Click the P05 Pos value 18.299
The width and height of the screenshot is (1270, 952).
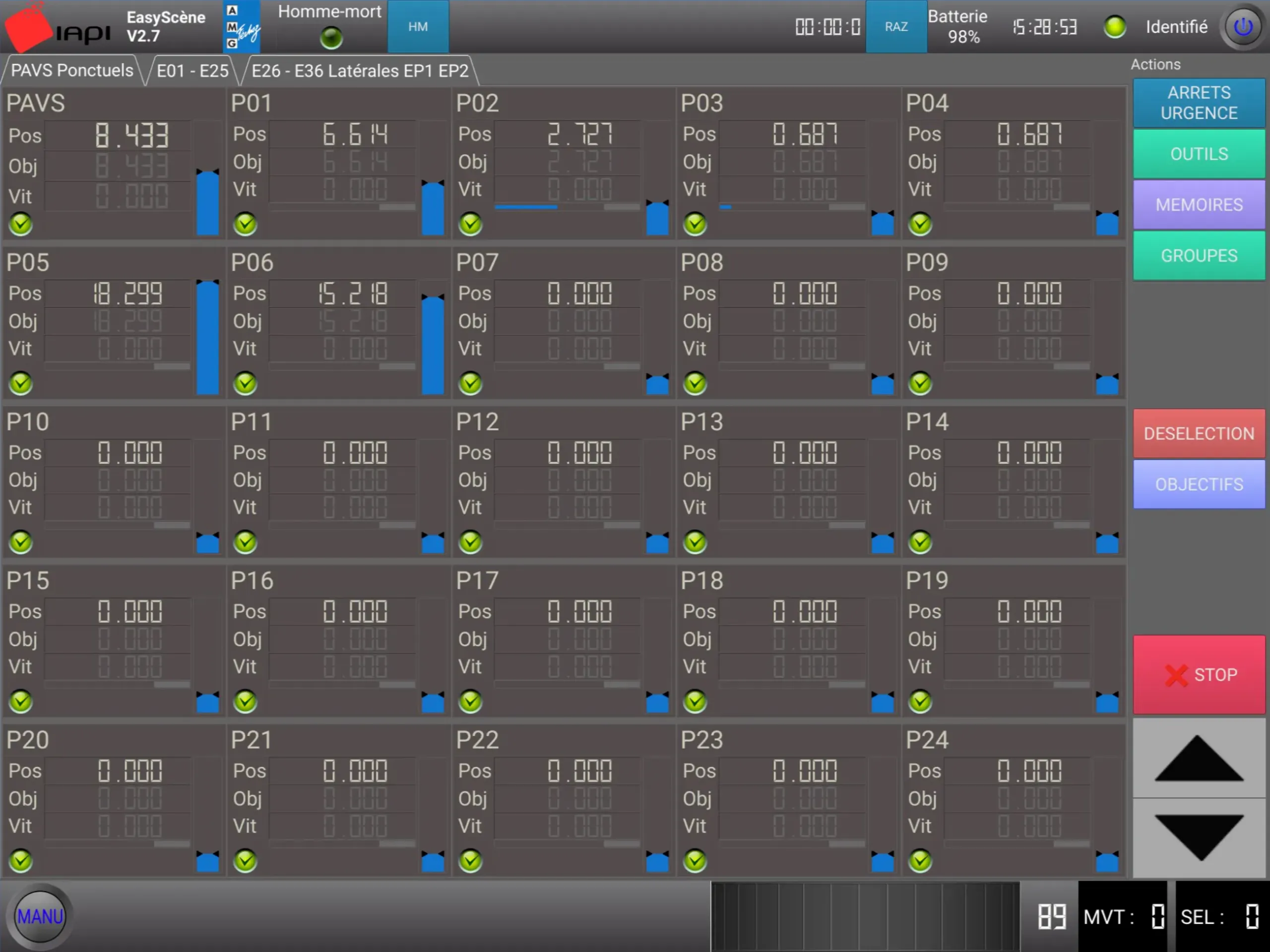128,294
